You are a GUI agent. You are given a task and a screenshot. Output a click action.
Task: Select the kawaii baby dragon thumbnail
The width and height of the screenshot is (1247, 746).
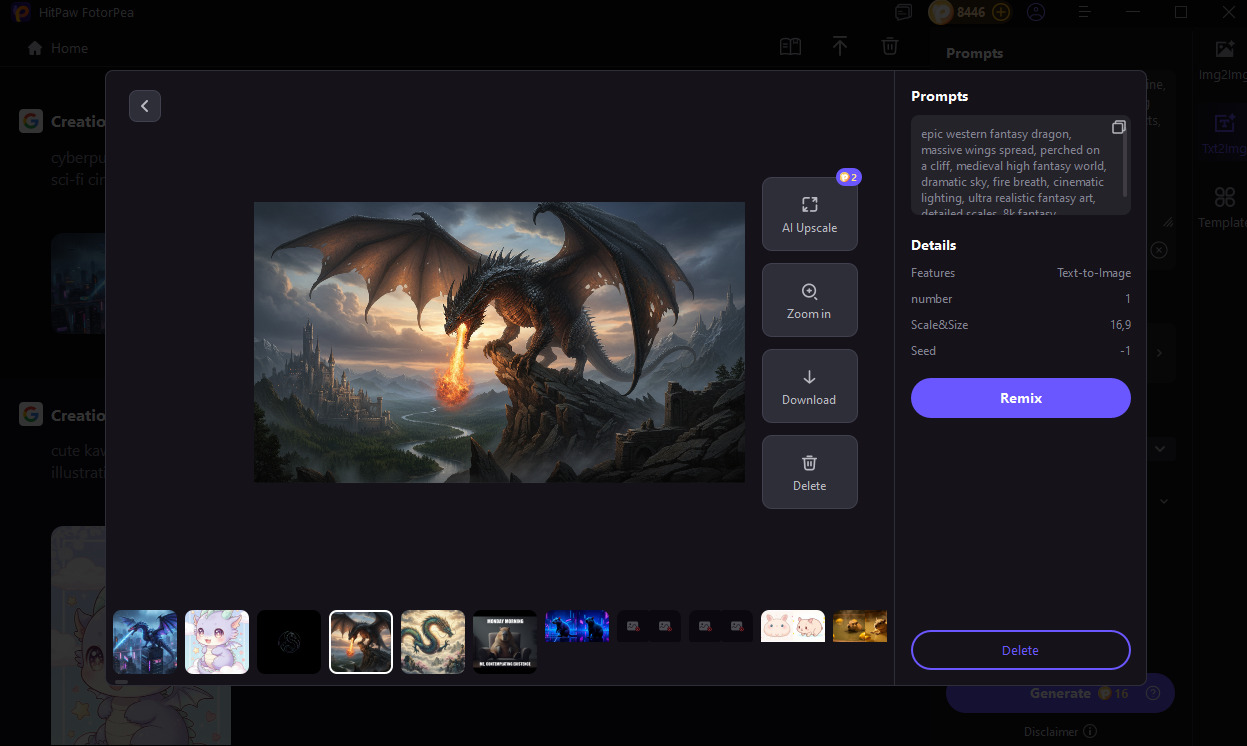[x=217, y=641]
